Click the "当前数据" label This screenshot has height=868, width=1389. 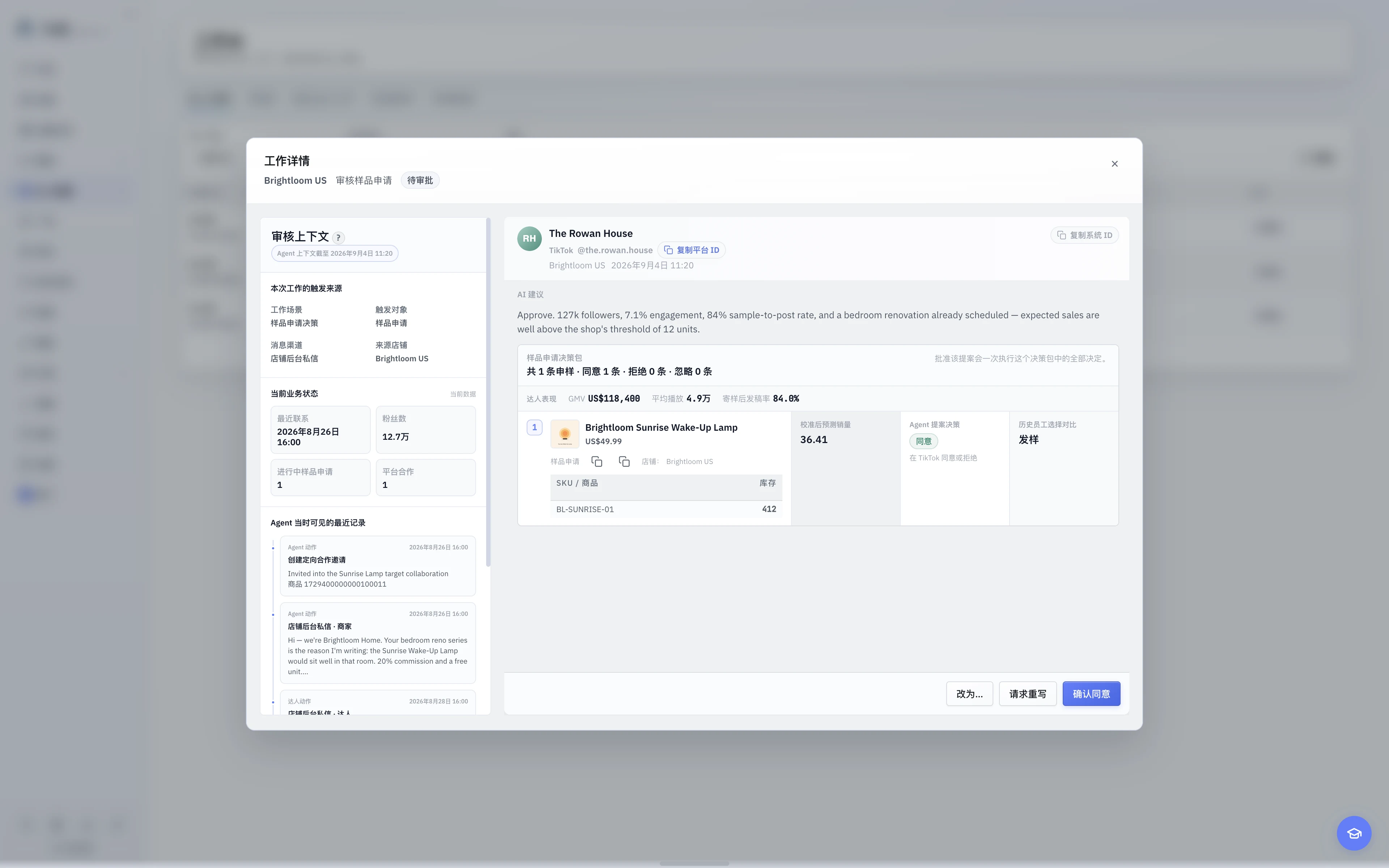point(463,394)
